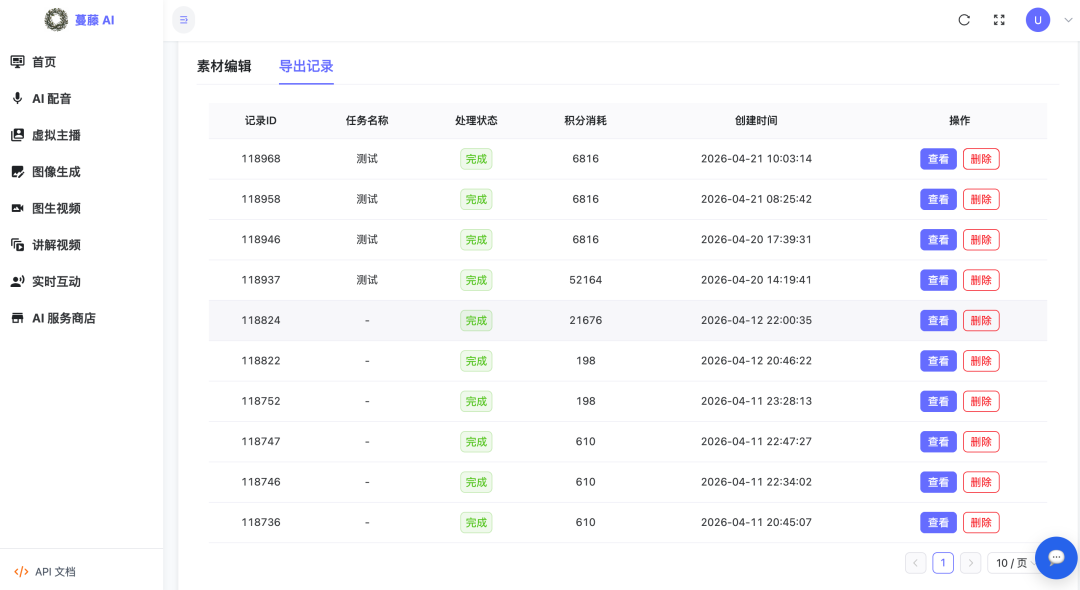
Task: Toggle fullscreen using the expand icon
Action: pyautogui.click(x=999, y=20)
